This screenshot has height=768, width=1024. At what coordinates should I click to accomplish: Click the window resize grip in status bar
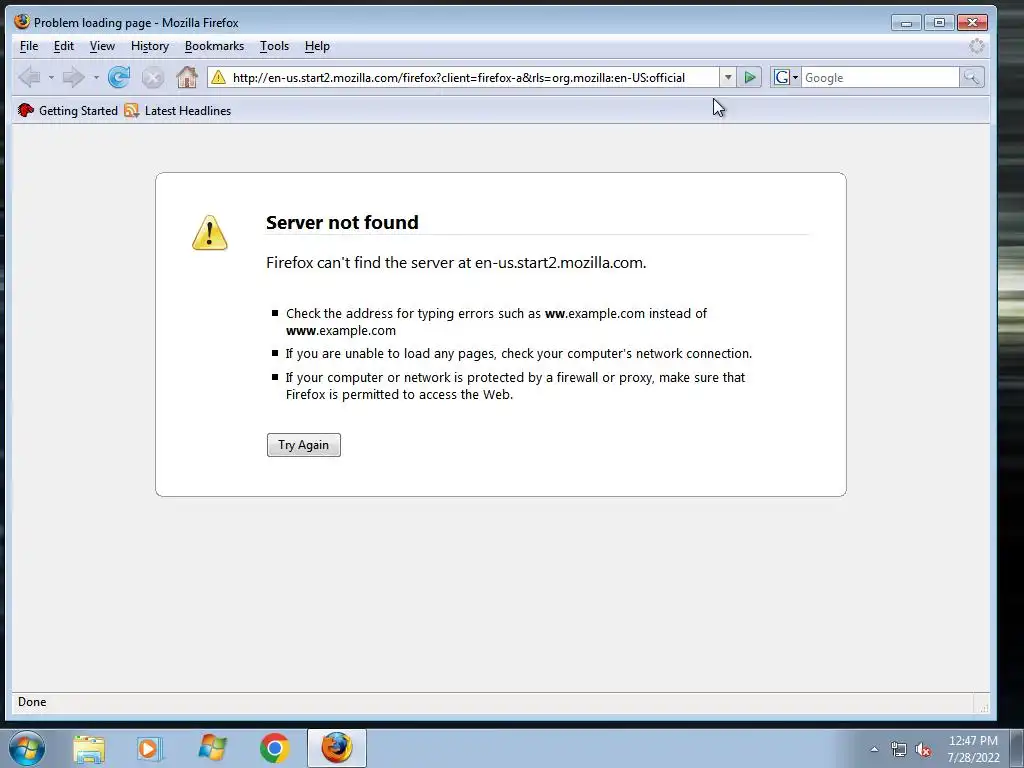coord(983,706)
